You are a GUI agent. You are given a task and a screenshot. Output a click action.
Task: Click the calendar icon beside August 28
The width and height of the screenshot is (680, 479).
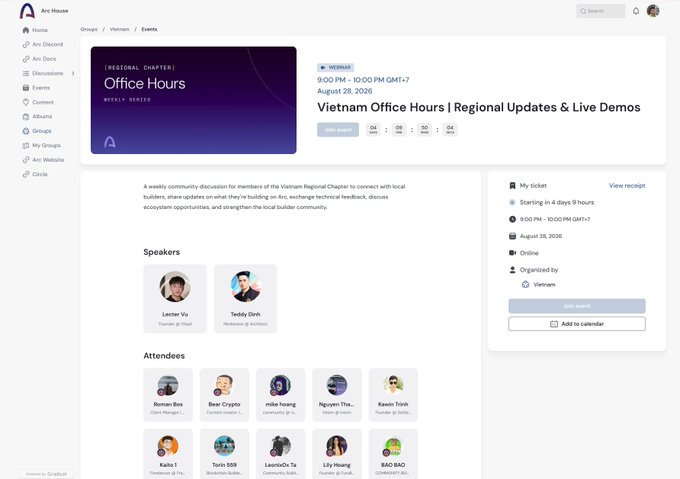click(512, 236)
